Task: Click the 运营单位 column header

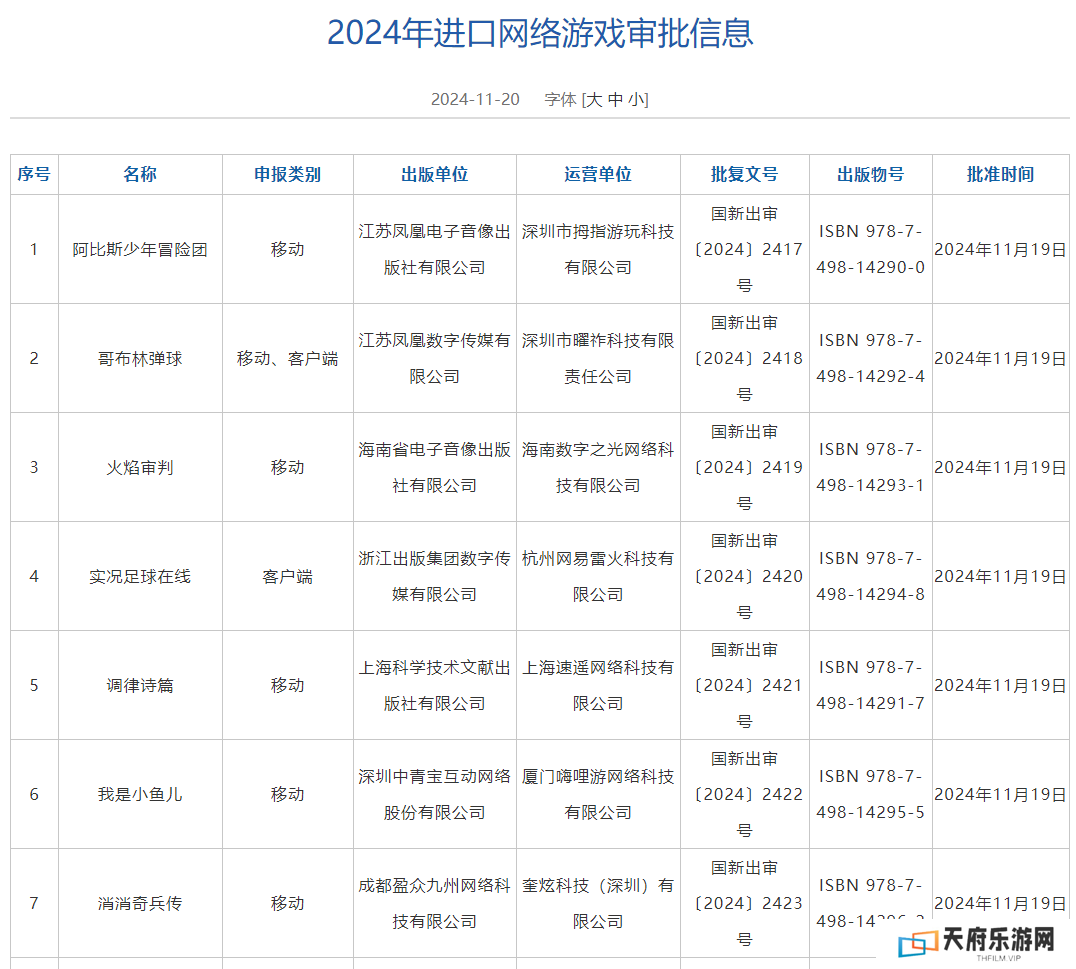Action: pos(598,174)
